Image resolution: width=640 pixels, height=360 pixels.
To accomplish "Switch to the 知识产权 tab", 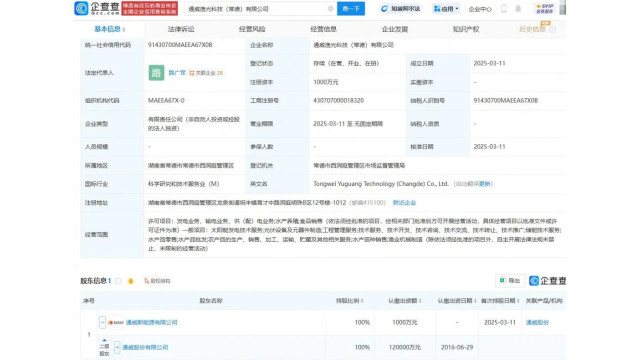I will click(x=466, y=29).
